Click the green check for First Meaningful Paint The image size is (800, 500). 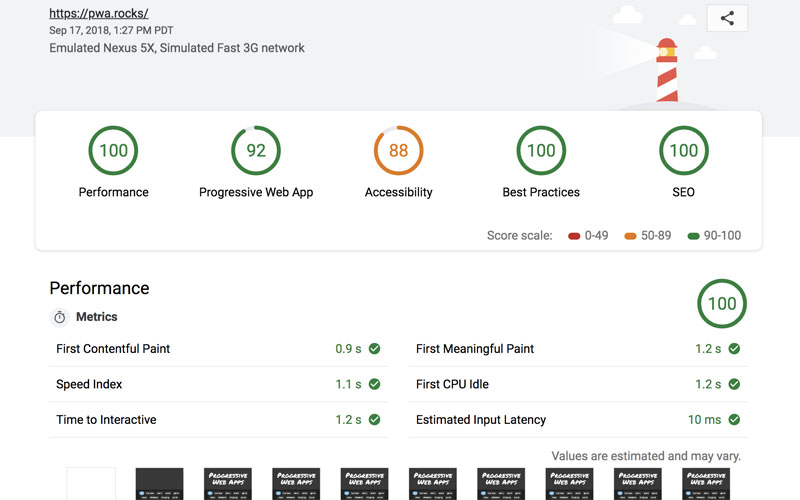point(734,349)
